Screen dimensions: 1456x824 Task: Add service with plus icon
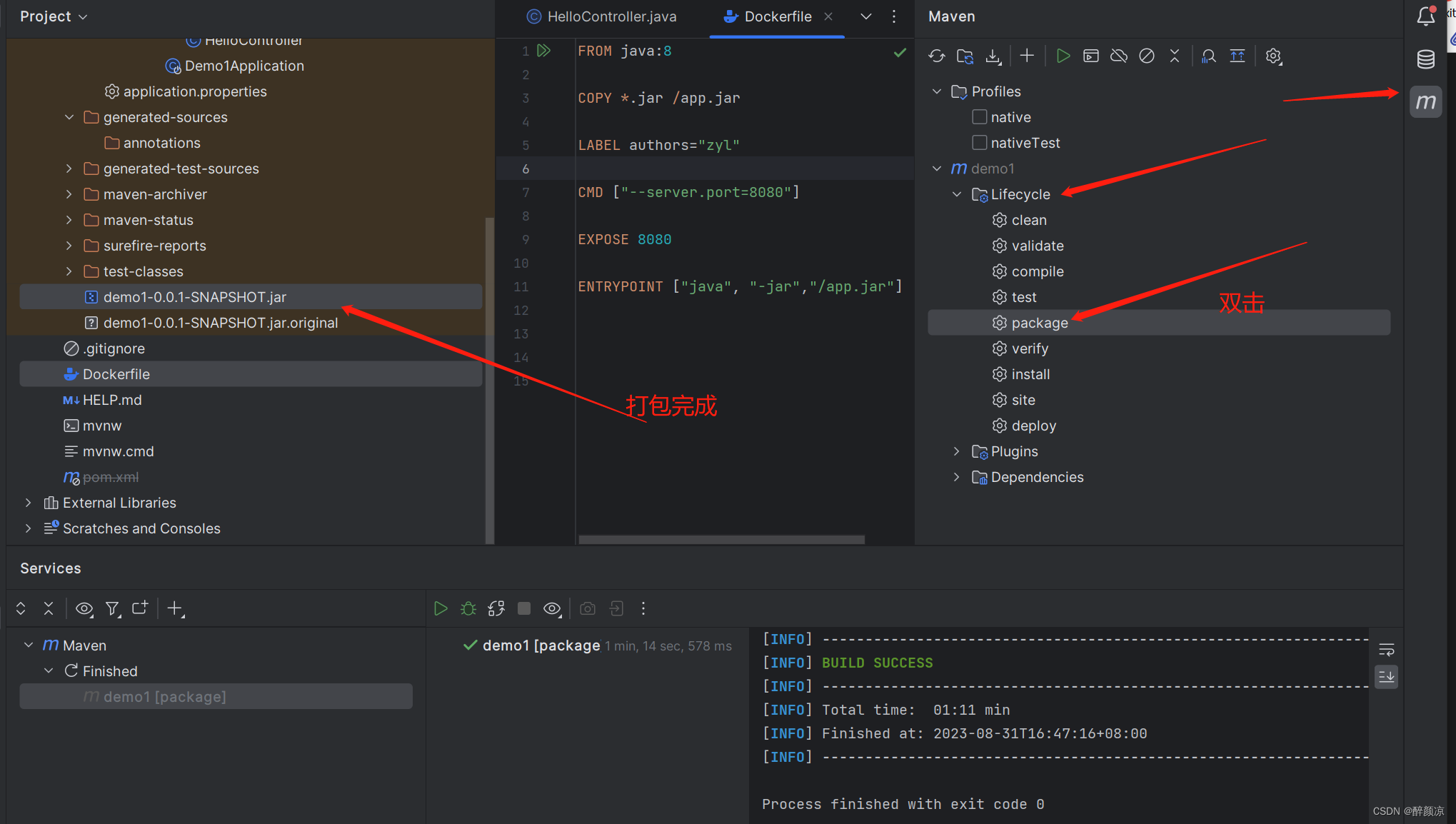coord(175,608)
